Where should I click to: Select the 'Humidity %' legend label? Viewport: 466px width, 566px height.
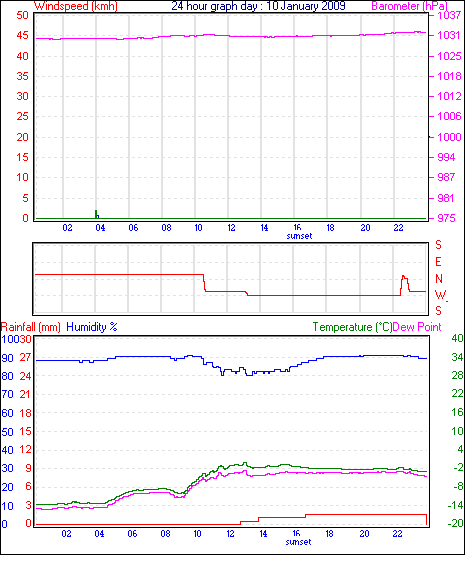pyautogui.click(x=92, y=327)
